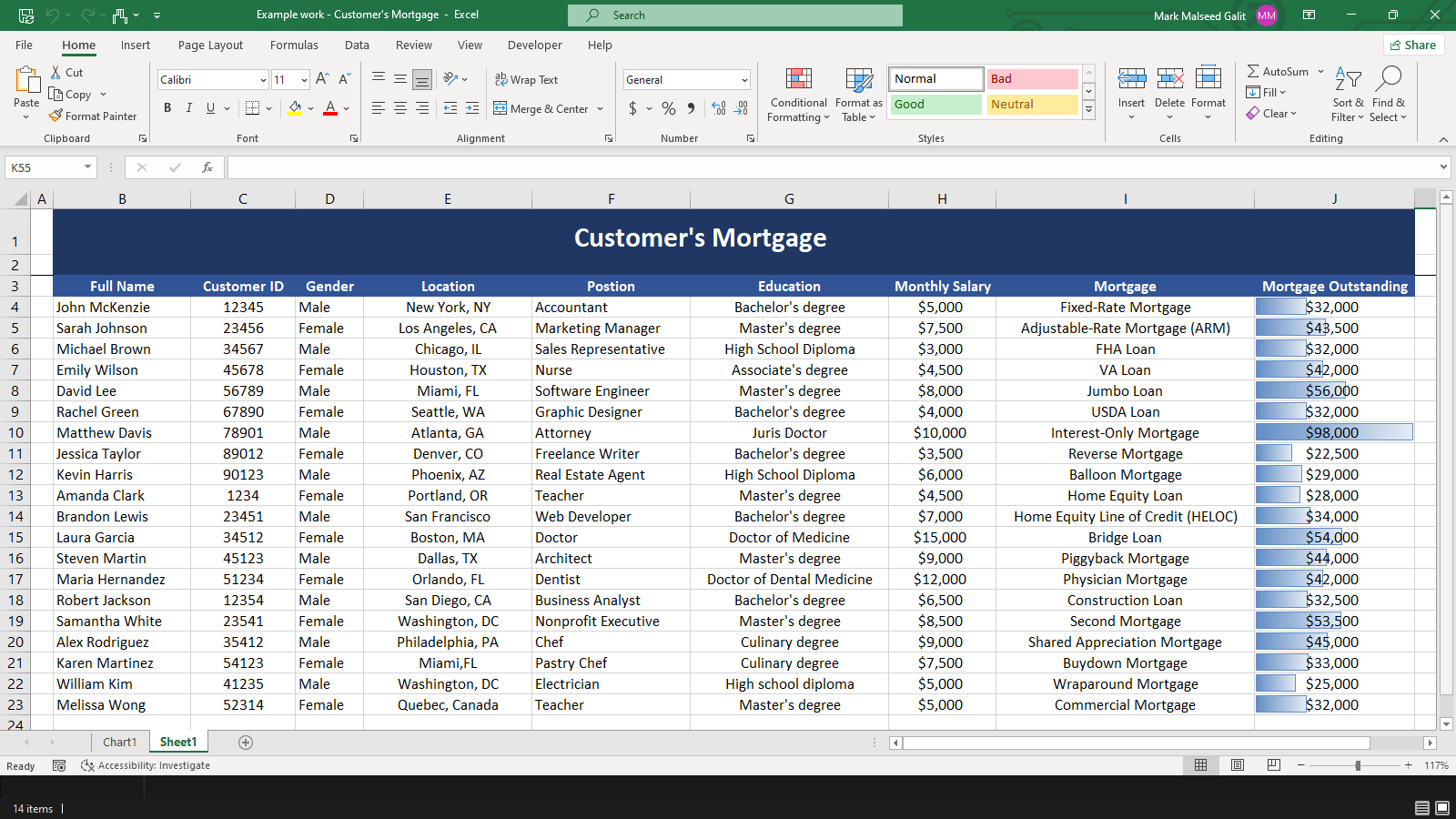Apply the Accounting dollar format
The height and width of the screenshot is (819, 1456).
(x=633, y=108)
